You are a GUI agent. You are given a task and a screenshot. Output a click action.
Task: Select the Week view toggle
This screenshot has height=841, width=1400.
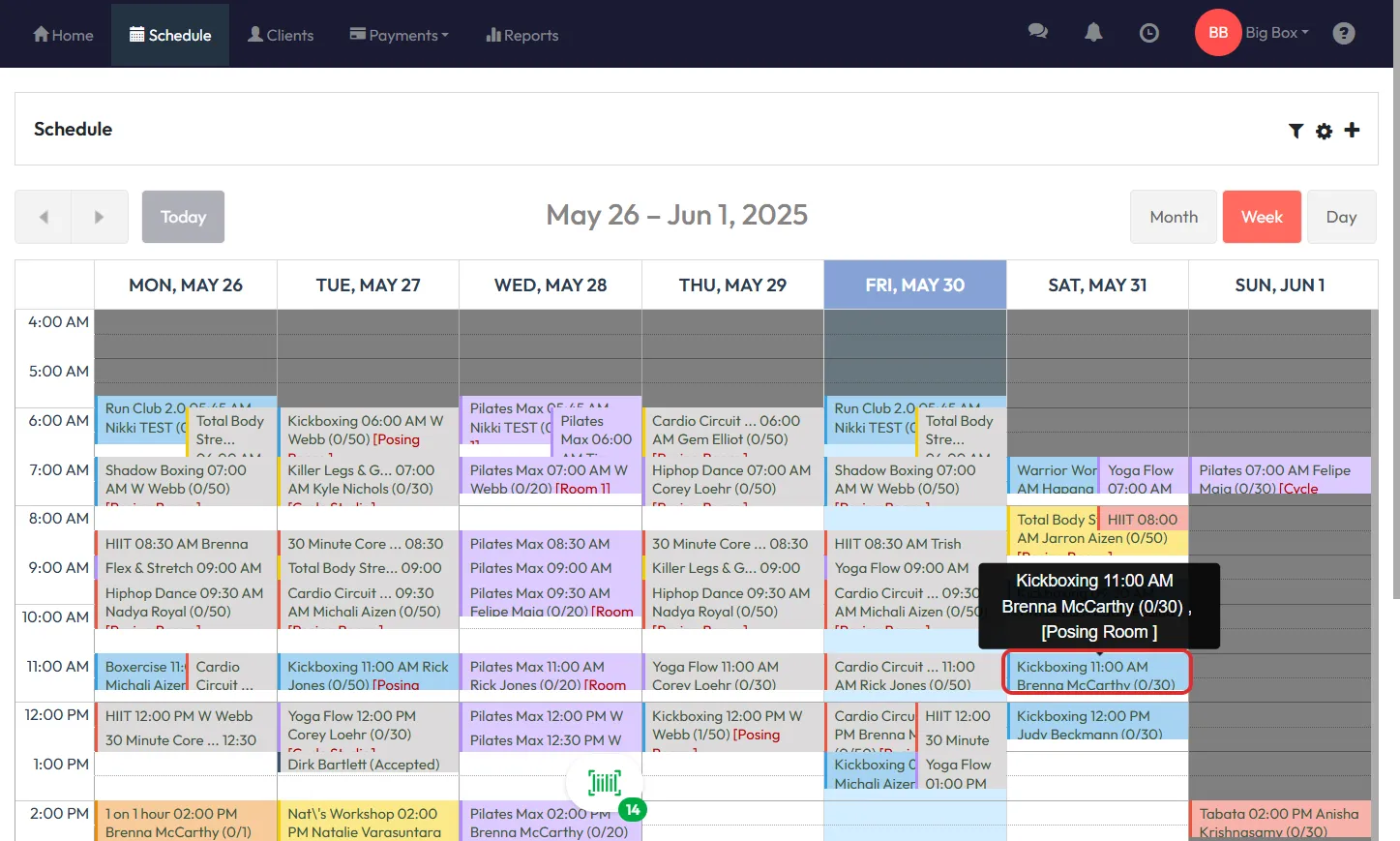click(x=1261, y=217)
